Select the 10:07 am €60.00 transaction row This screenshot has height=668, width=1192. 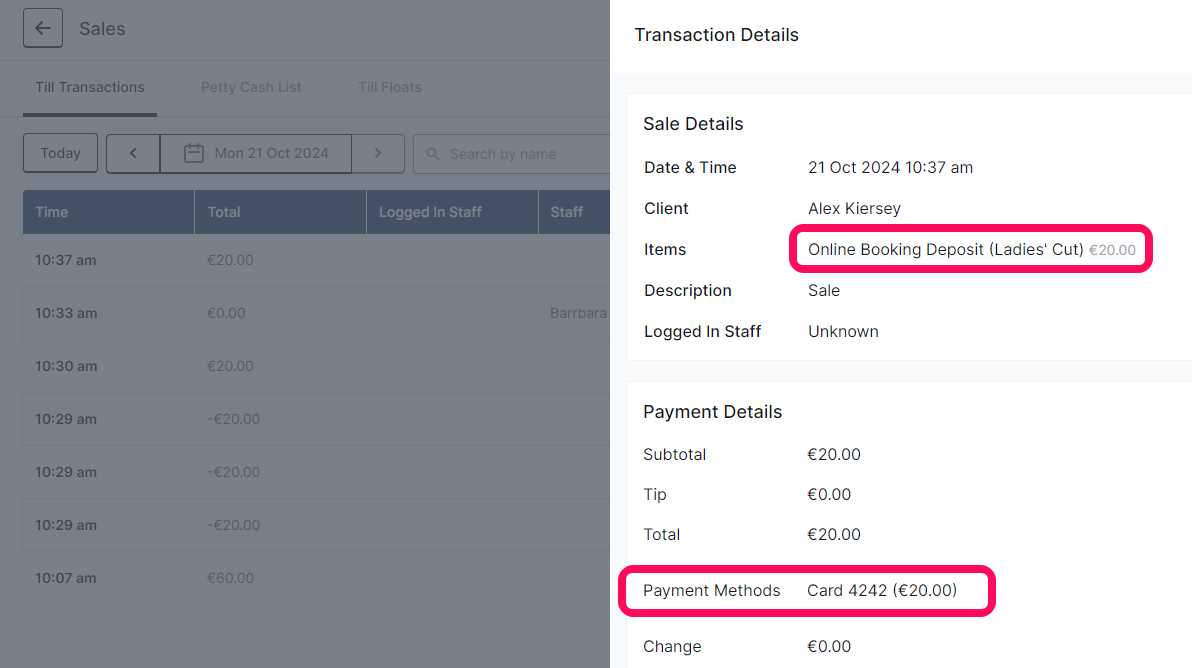(x=316, y=578)
